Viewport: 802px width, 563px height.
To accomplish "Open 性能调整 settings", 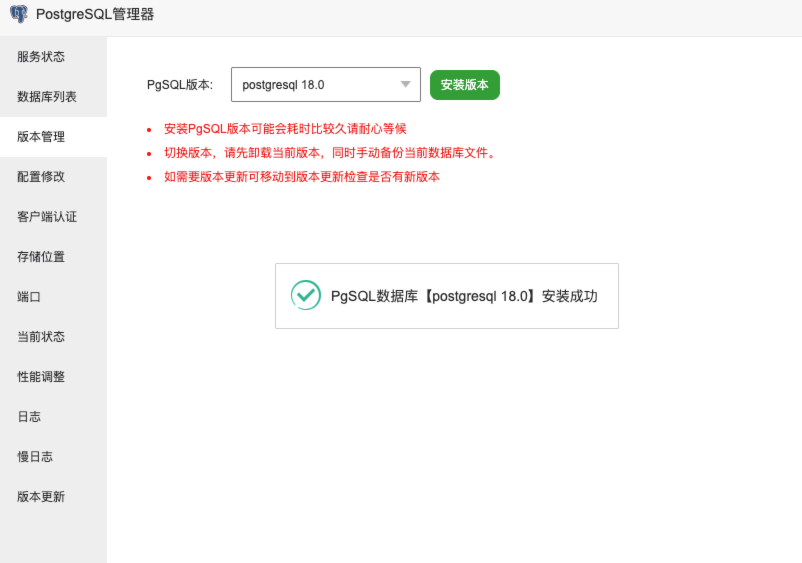I will 53,376.
